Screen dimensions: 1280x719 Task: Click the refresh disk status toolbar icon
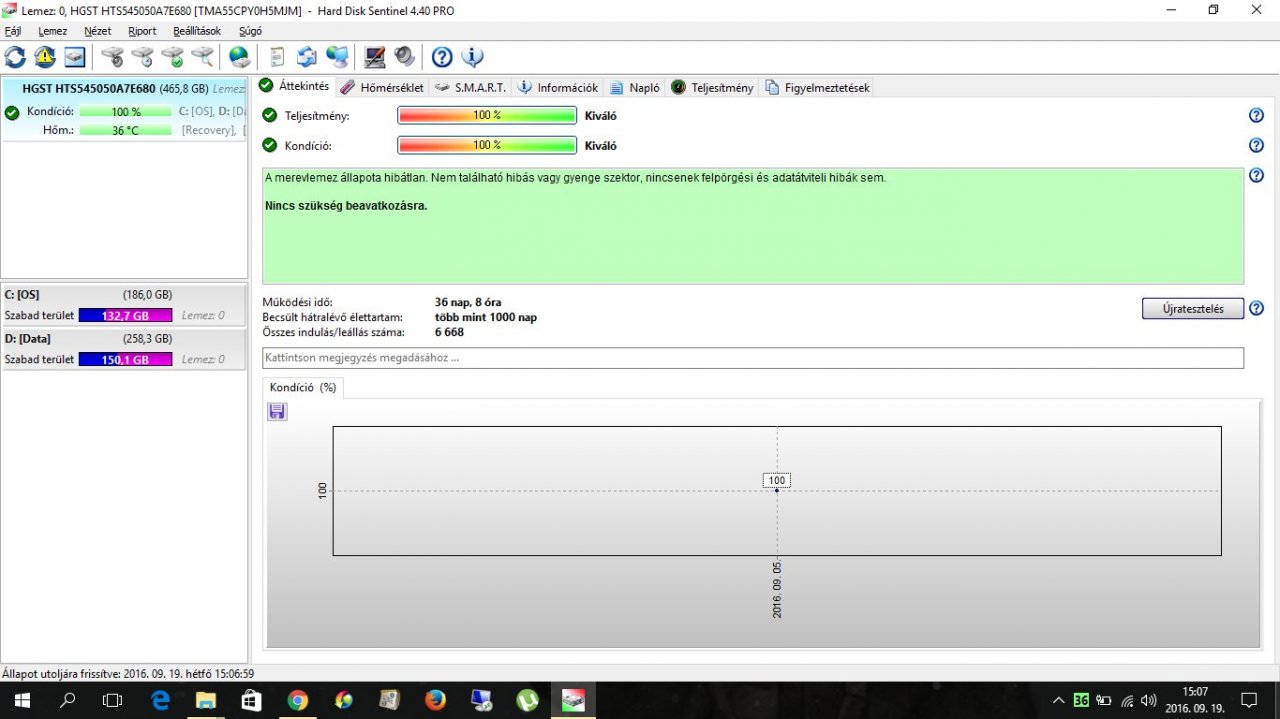pos(15,57)
